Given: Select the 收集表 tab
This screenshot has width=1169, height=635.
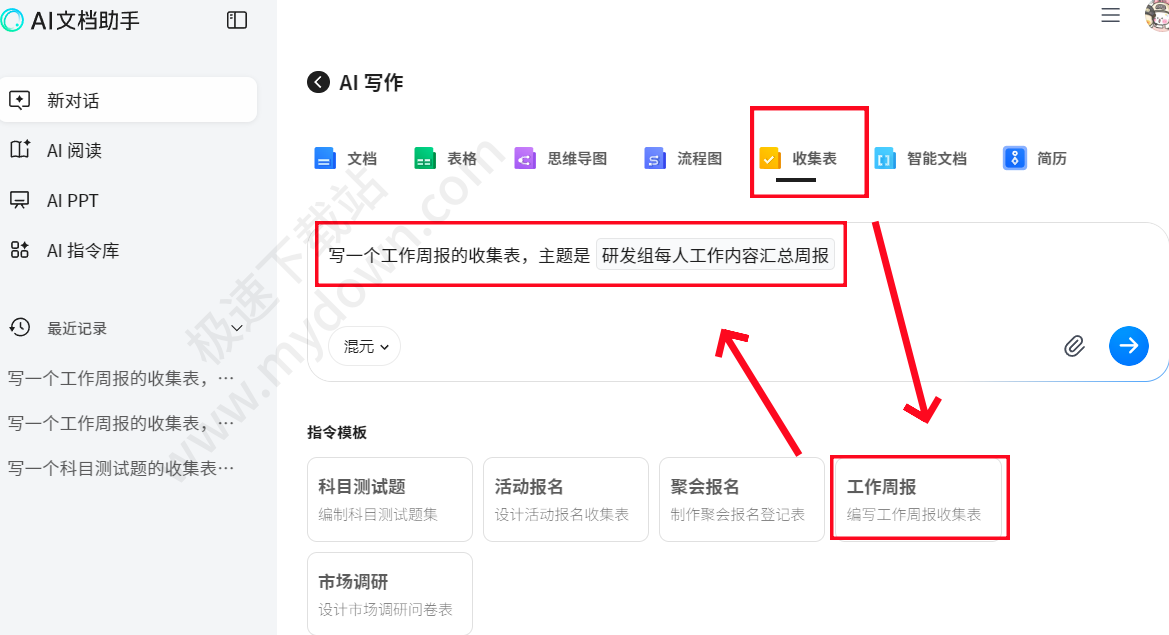Looking at the screenshot, I should 798,158.
